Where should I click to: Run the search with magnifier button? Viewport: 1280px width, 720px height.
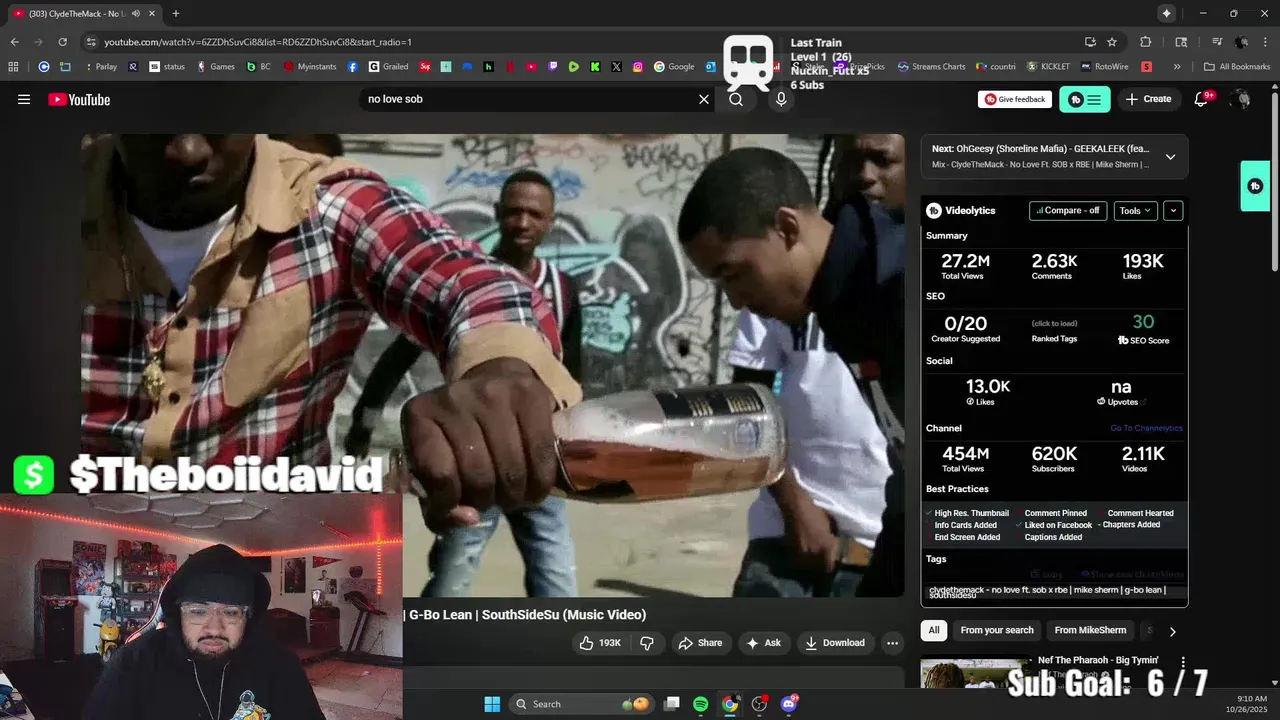736,99
